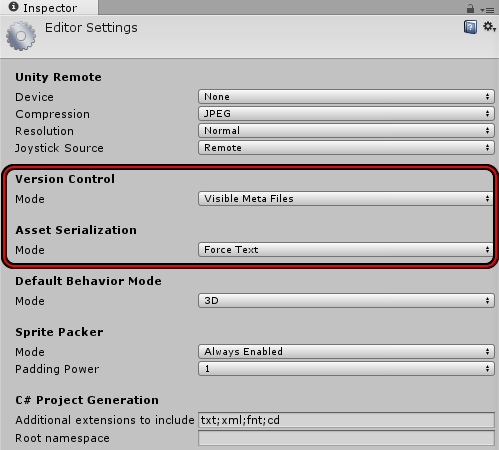This screenshot has width=499, height=450.
Task: Open the Compression JPEG dropdown
Action: [x=346, y=114]
